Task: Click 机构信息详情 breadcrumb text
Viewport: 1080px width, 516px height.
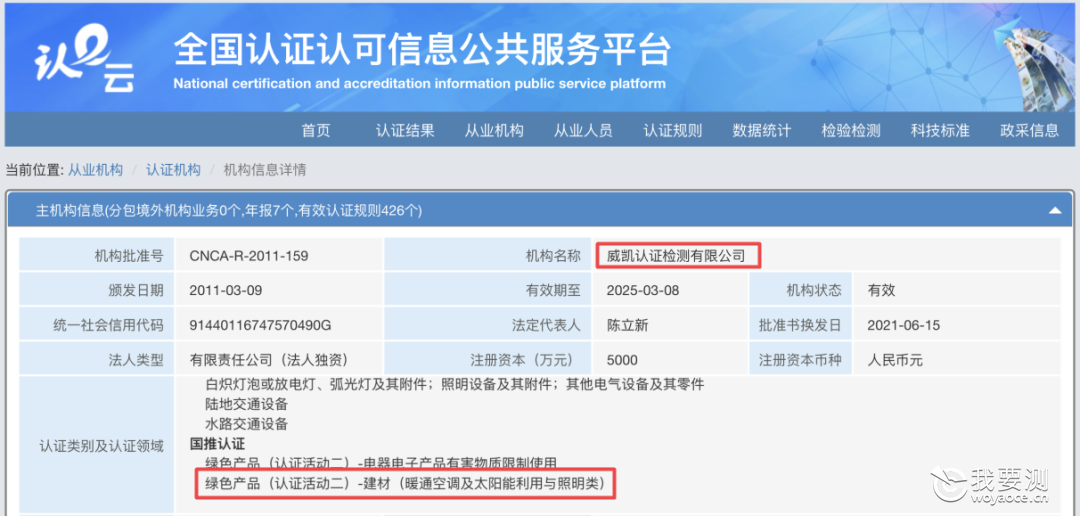Action: click(x=265, y=169)
